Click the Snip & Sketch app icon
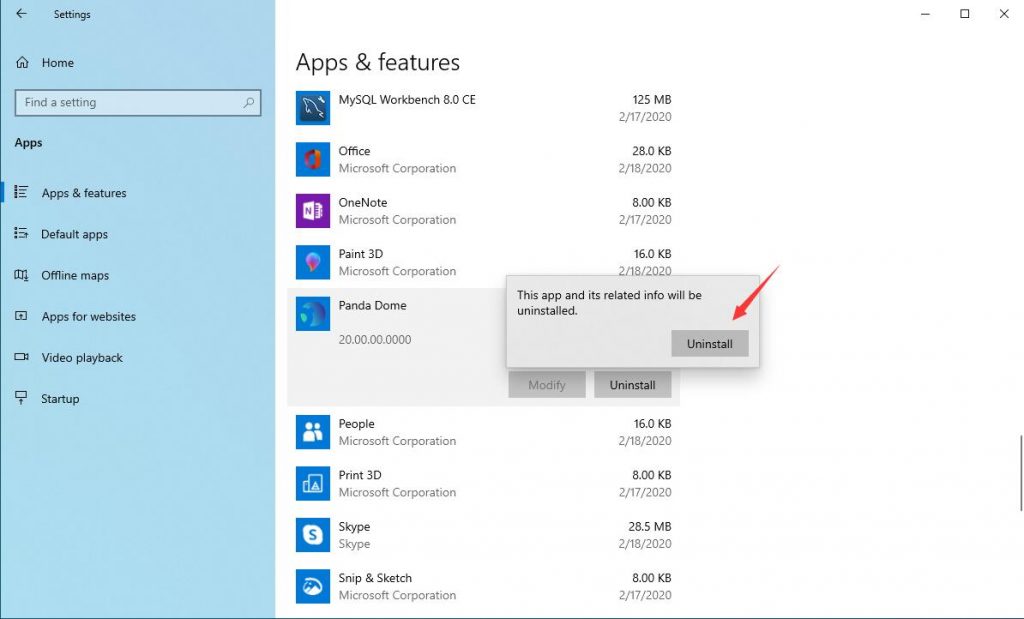1024x619 pixels. point(313,586)
